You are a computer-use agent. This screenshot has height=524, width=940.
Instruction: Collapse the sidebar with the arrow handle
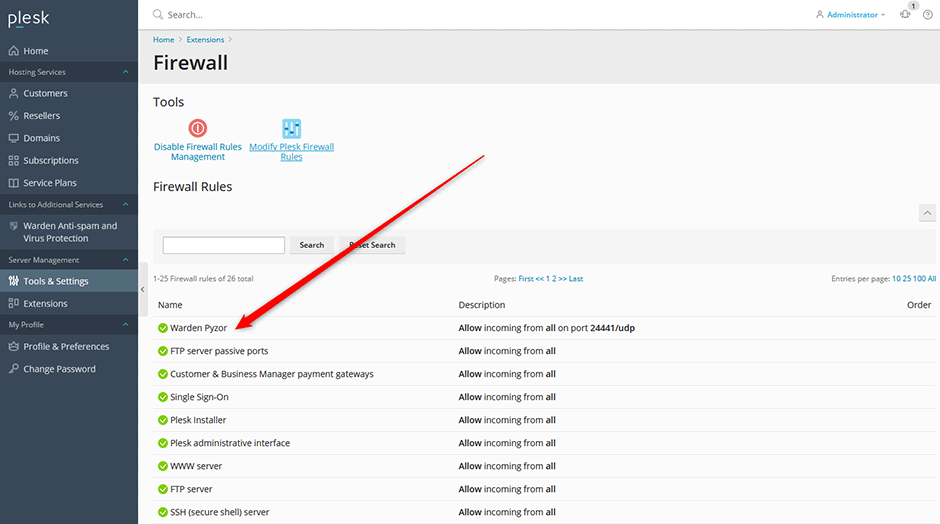point(143,289)
